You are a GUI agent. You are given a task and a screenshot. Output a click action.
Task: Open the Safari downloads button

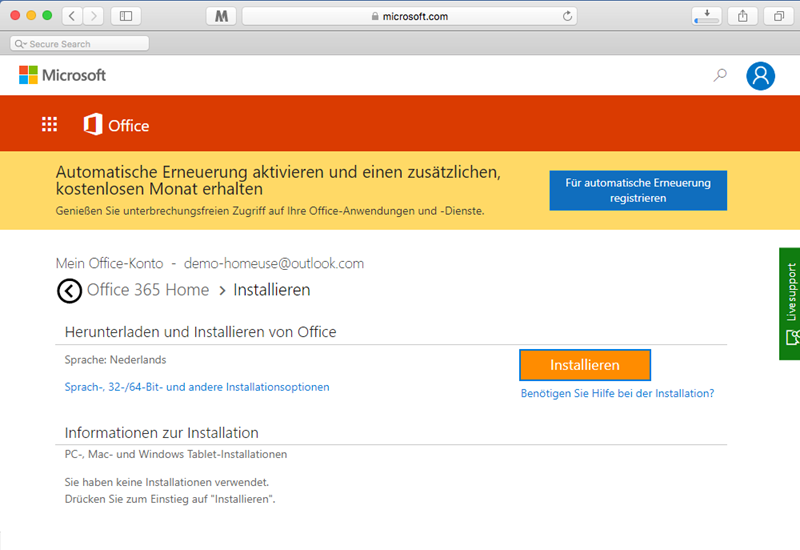[x=707, y=16]
